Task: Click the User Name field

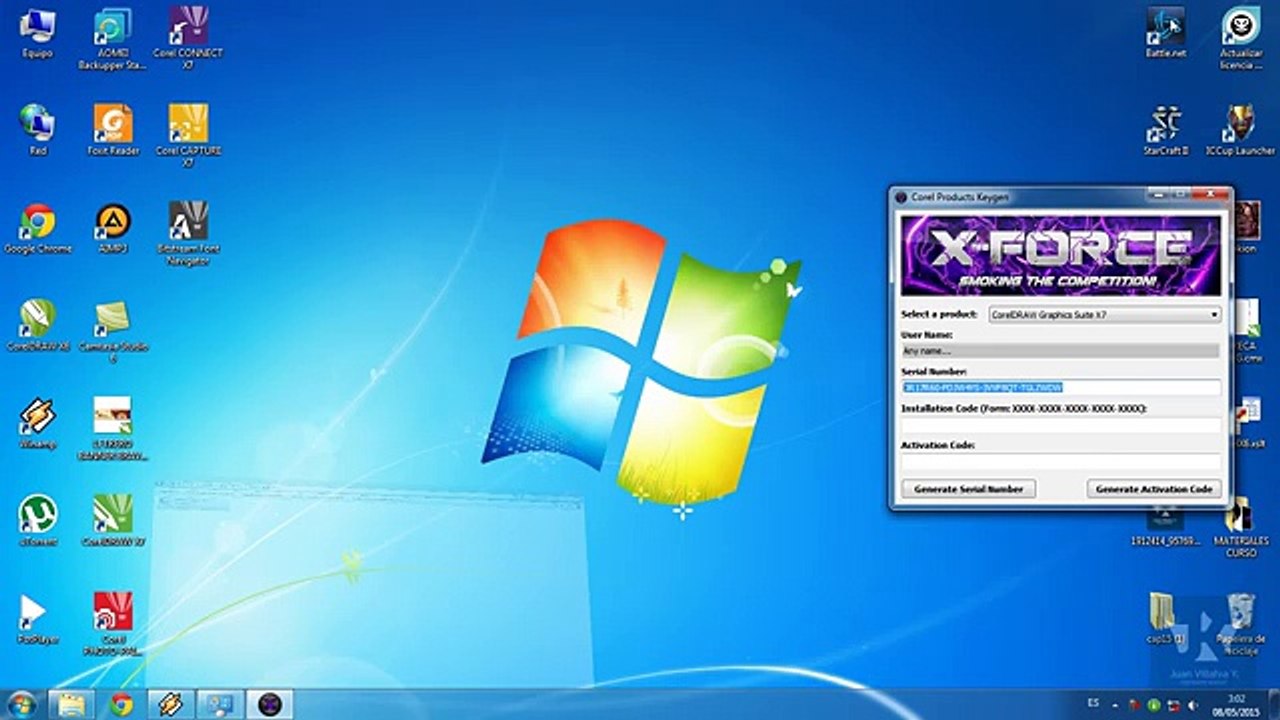Action: 1060,351
